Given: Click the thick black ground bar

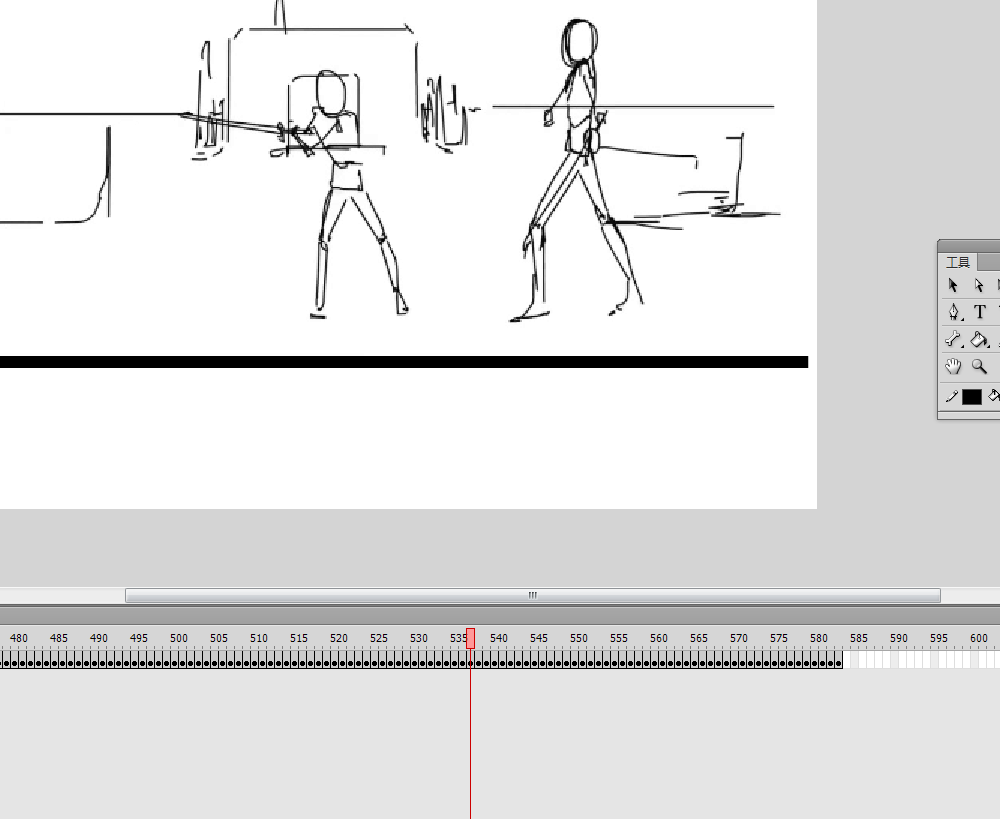Looking at the screenshot, I should click(x=404, y=362).
